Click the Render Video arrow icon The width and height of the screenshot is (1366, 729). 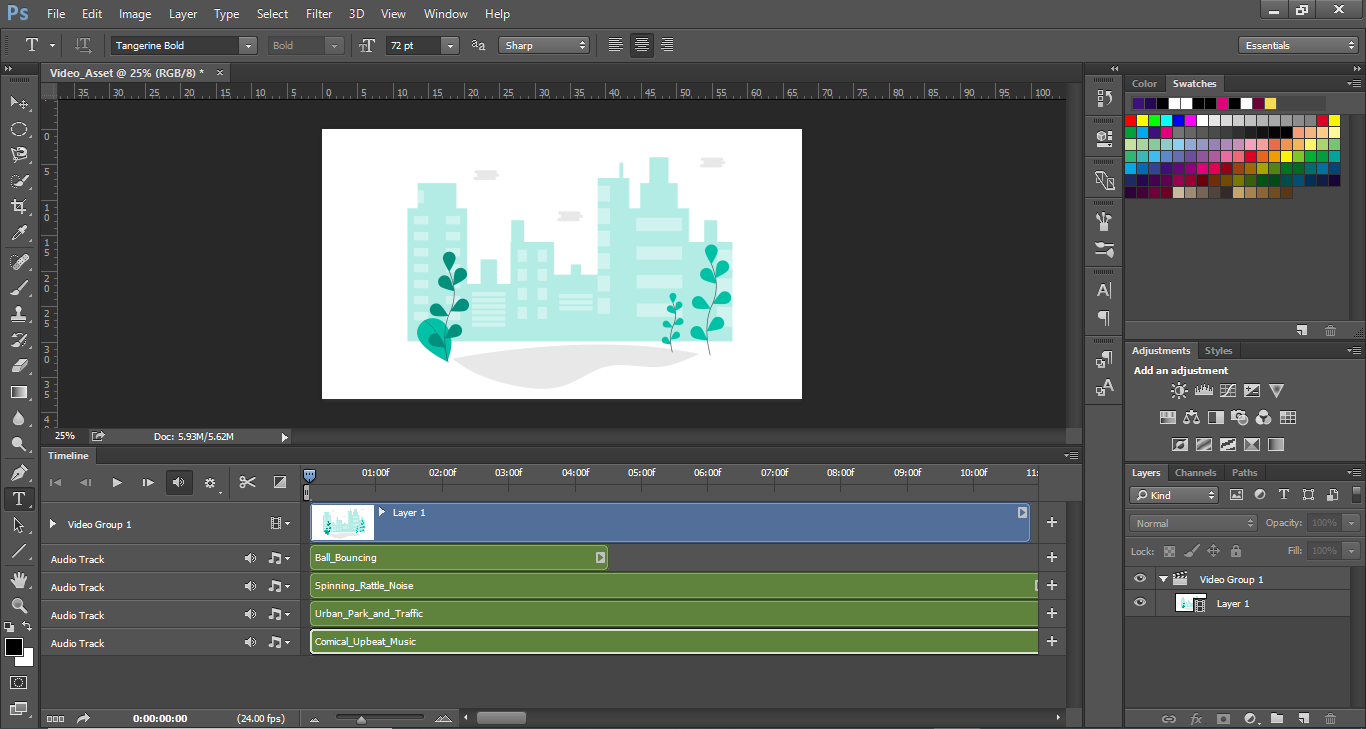pos(83,718)
